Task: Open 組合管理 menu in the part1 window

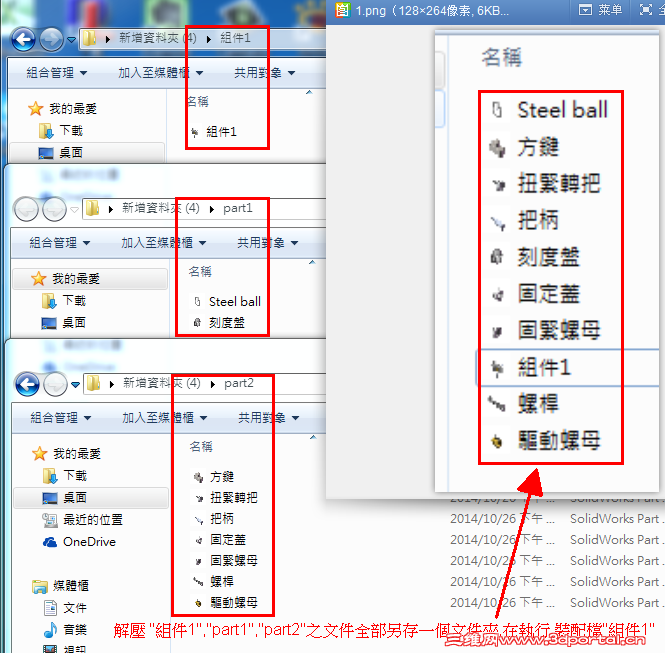Action: pos(59,243)
